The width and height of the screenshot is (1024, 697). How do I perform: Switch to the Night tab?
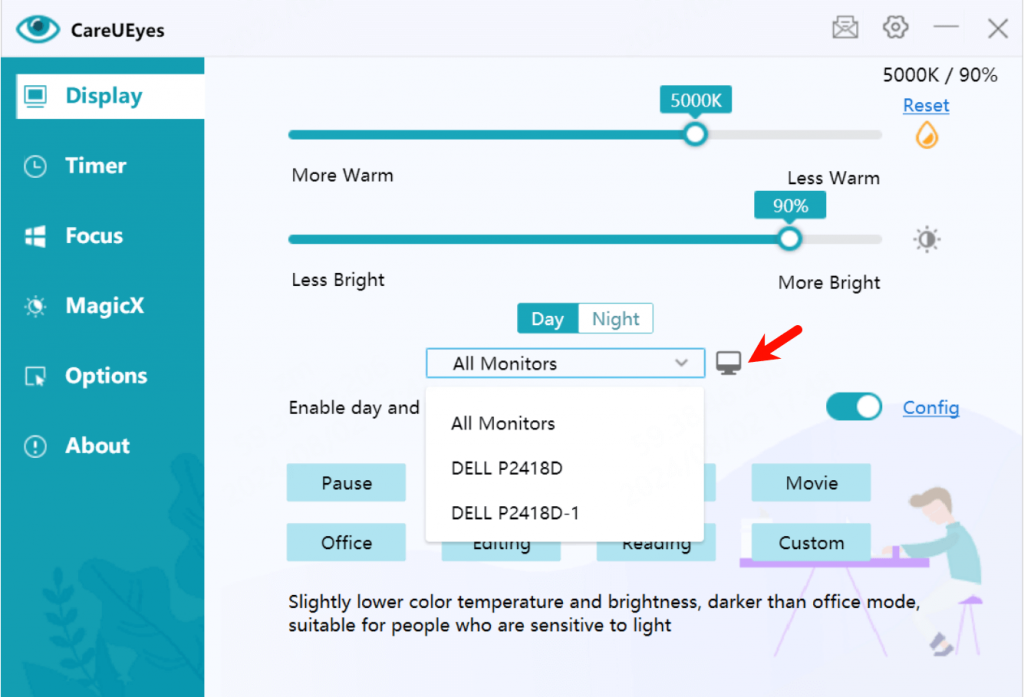pos(616,318)
